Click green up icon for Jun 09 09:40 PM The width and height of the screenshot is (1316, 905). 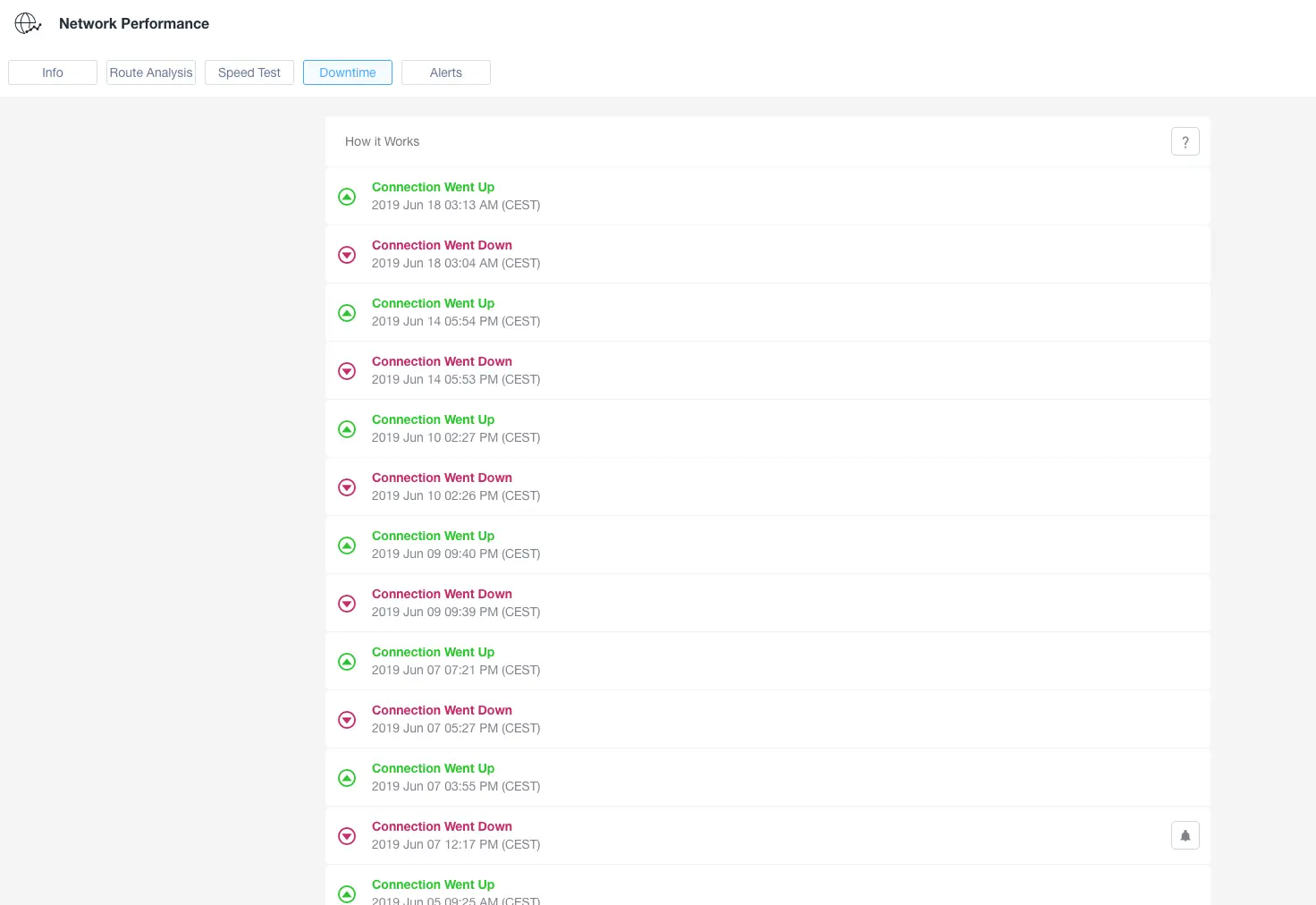pos(347,546)
